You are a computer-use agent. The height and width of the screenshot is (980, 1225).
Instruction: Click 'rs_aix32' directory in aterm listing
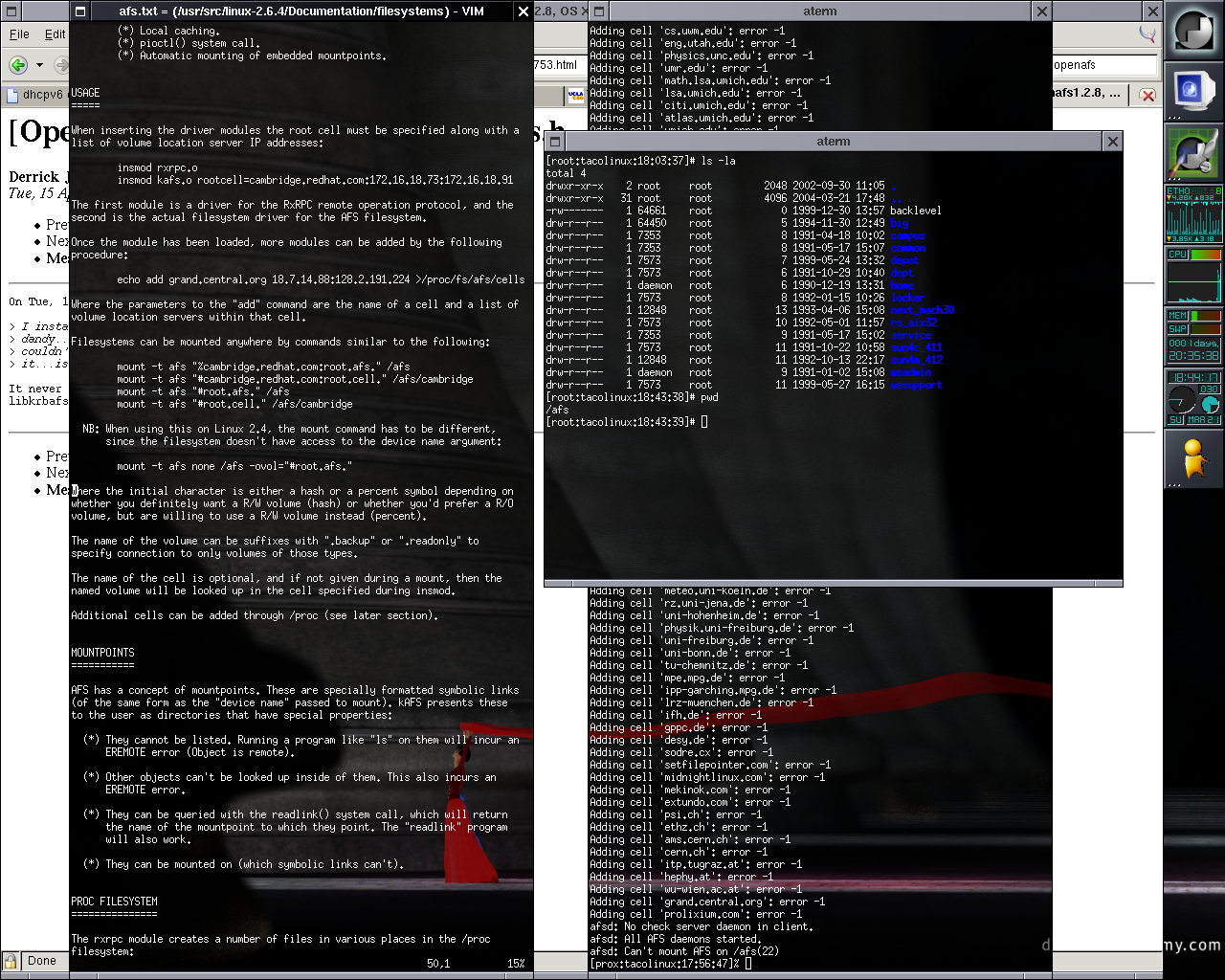(914, 323)
